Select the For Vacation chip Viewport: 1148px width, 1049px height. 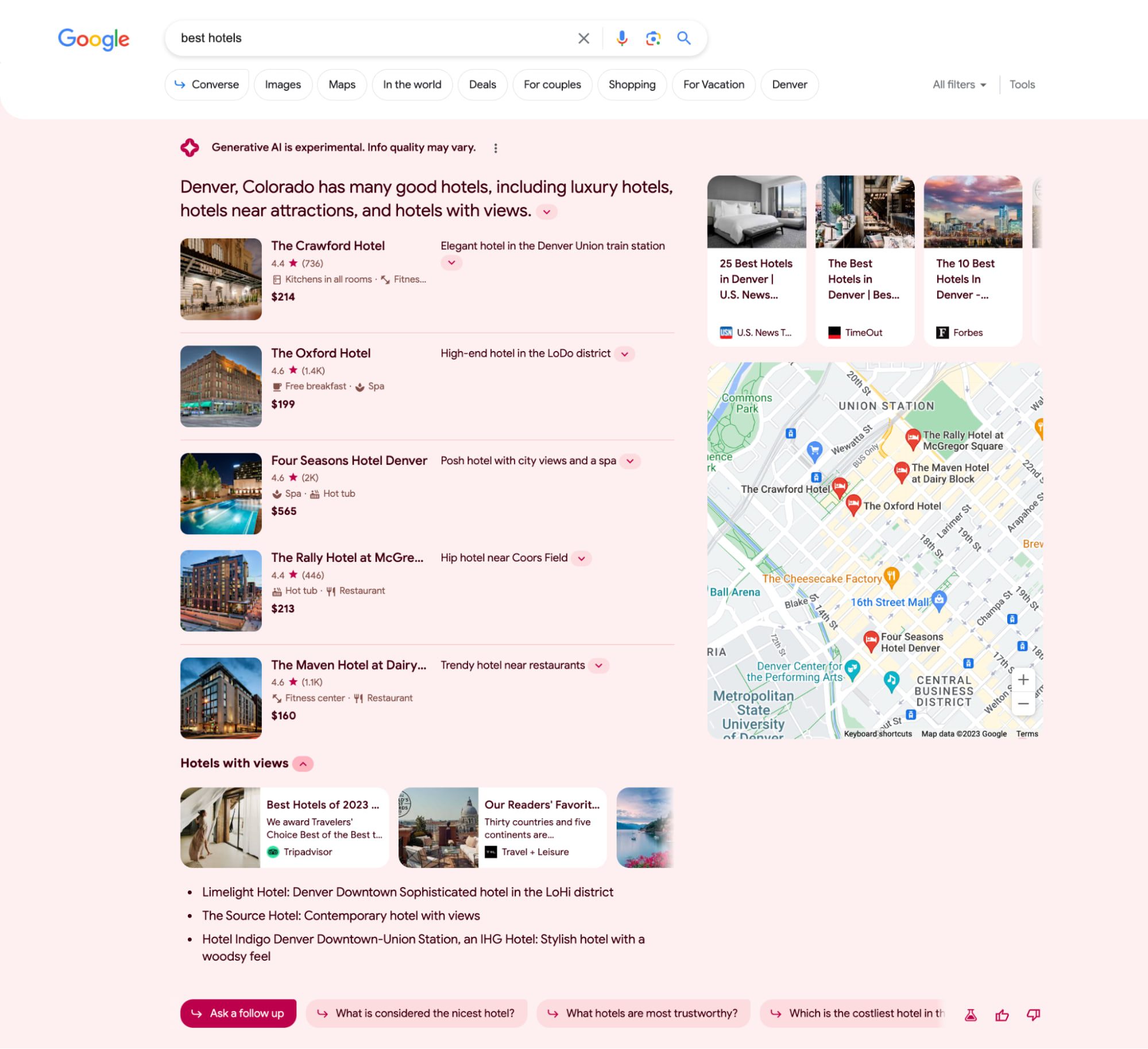point(714,84)
